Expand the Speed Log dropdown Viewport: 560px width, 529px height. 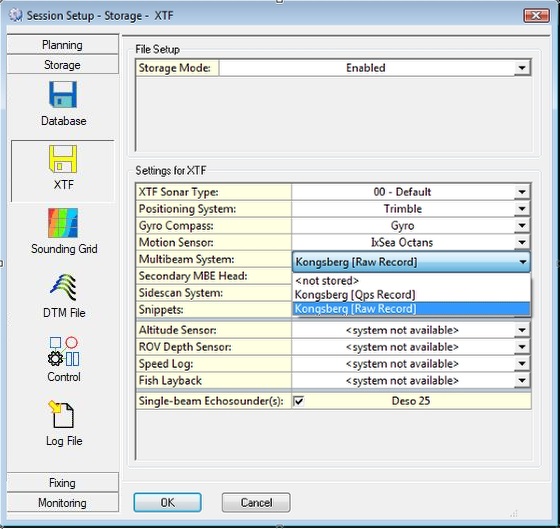tap(522, 364)
